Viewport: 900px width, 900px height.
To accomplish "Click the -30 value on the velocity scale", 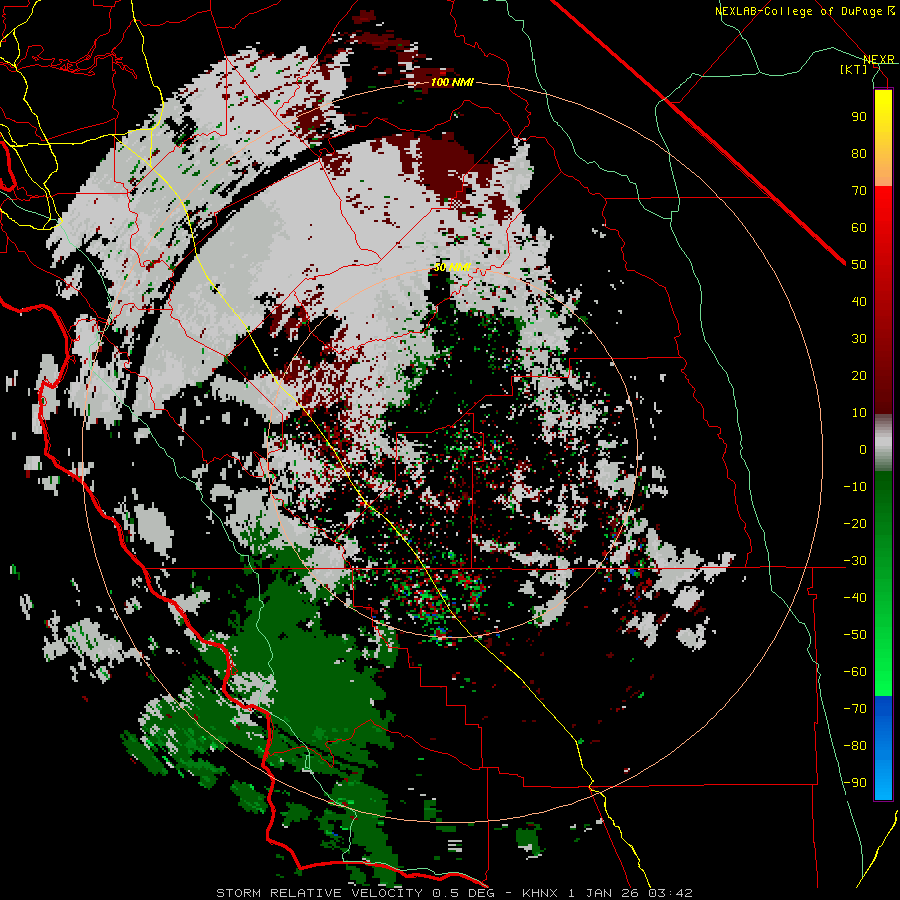I will tap(855, 561).
